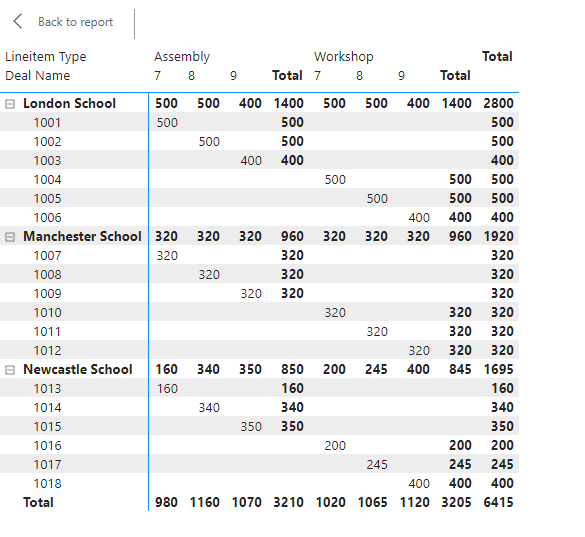Click the Deal Name header label

coord(38,76)
